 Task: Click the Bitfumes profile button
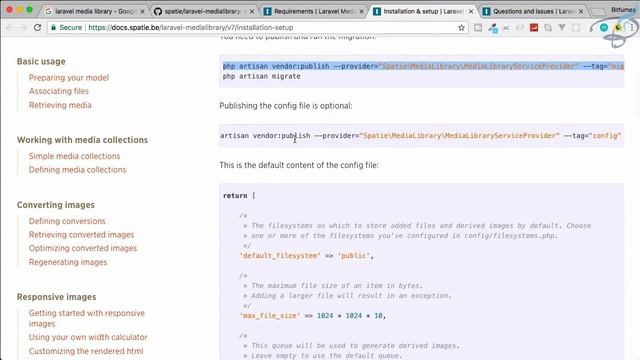click(x=623, y=9)
